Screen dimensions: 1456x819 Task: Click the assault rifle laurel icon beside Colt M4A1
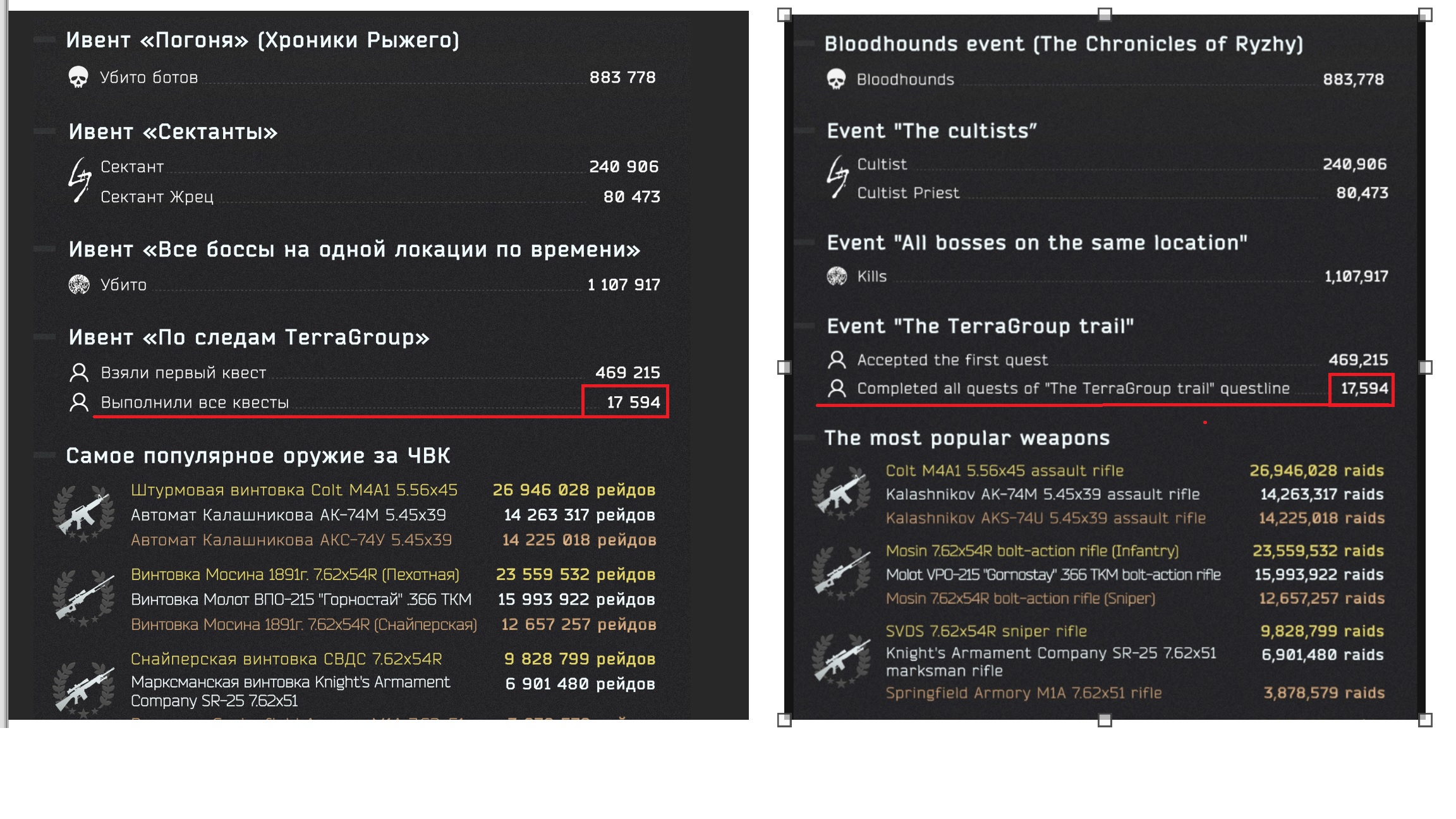(x=840, y=493)
